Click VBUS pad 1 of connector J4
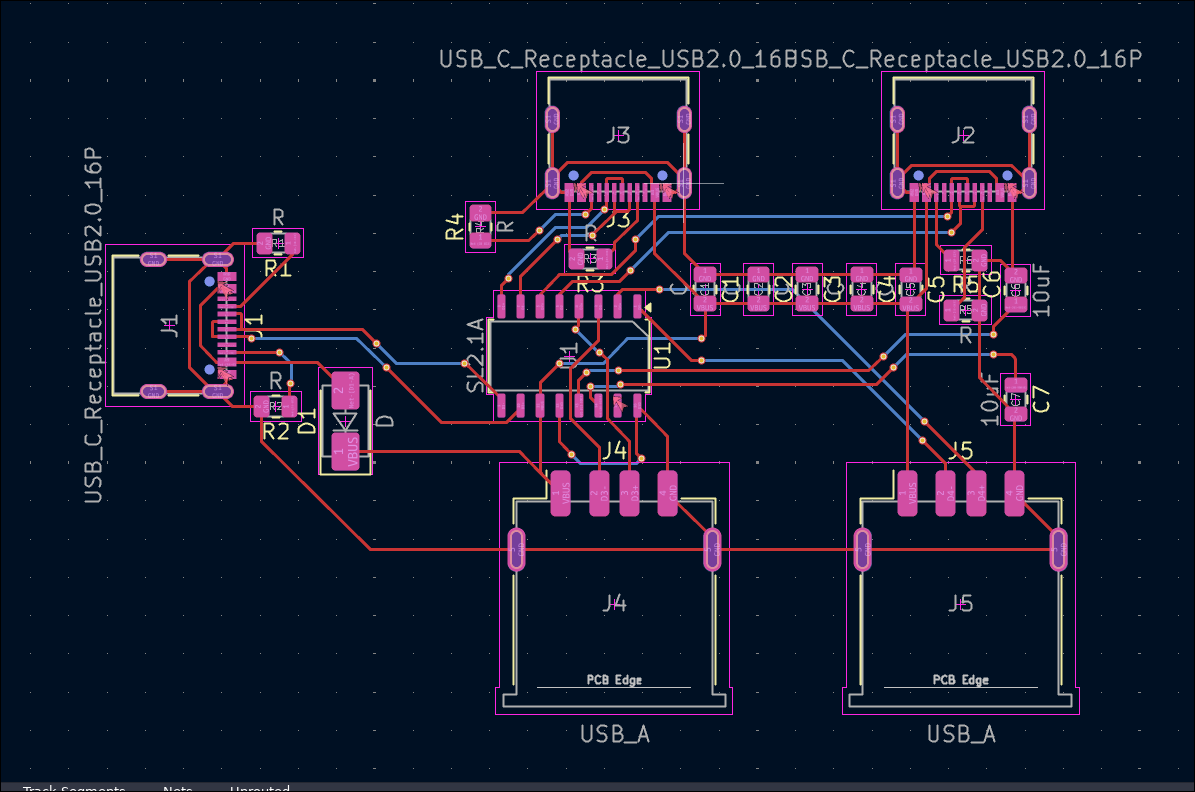This screenshot has height=792, width=1195. pyautogui.click(x=561, y=493)
